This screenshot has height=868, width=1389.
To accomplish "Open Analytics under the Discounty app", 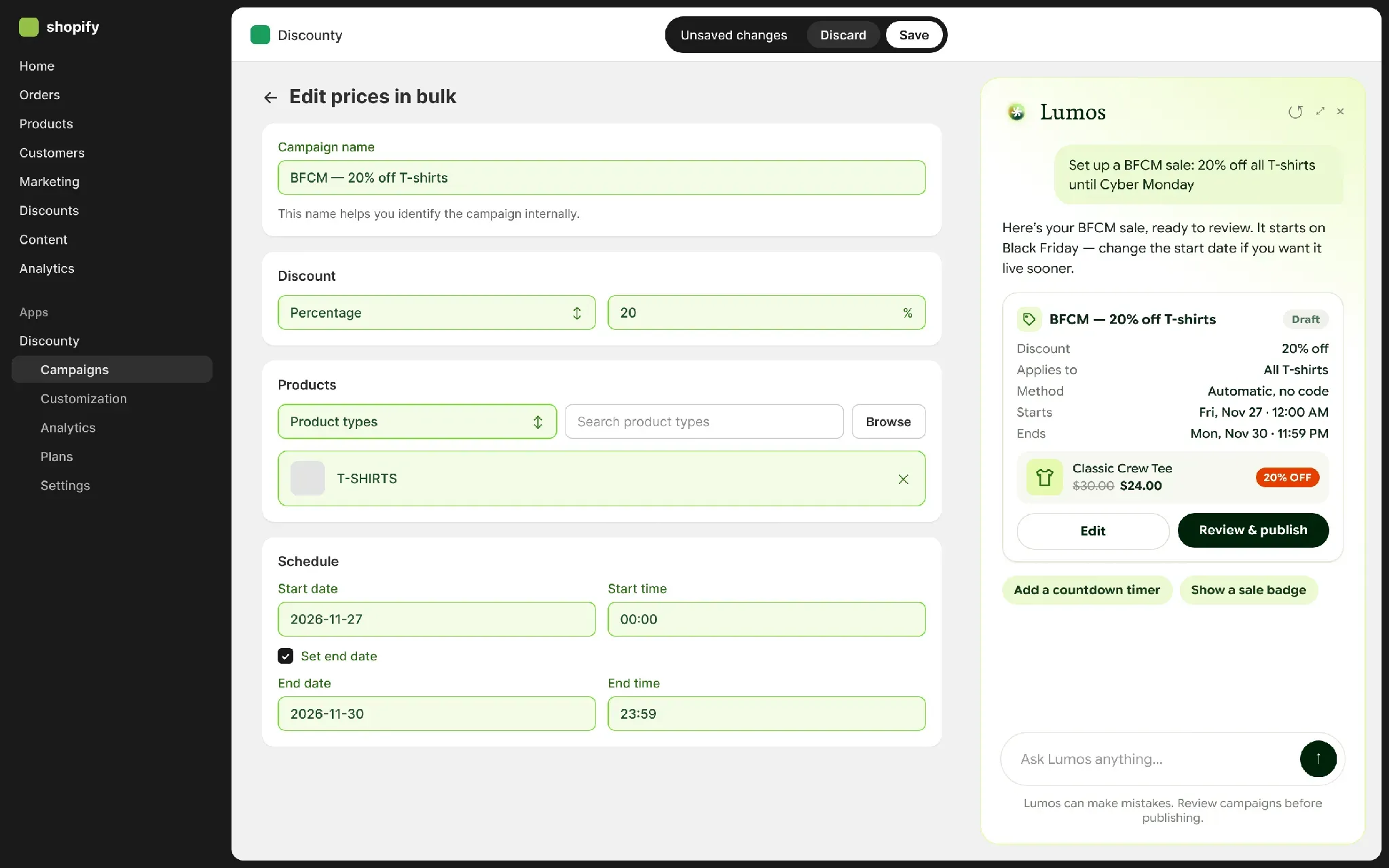I will point(68,428).
